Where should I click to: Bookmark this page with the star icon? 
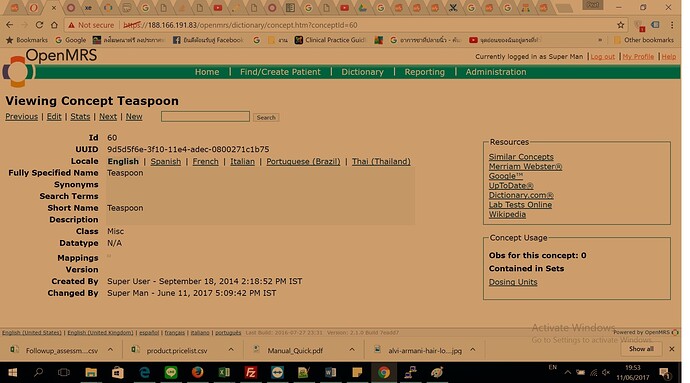620,25
